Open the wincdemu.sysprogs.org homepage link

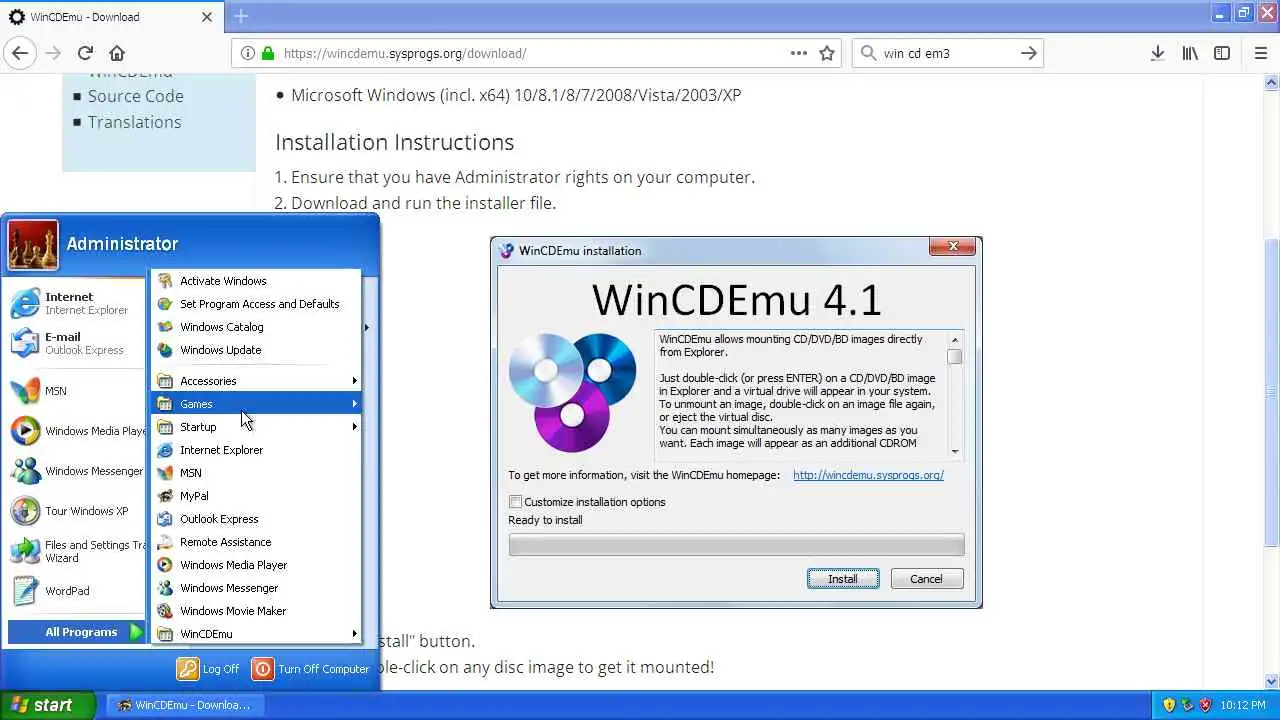point(868,475)
